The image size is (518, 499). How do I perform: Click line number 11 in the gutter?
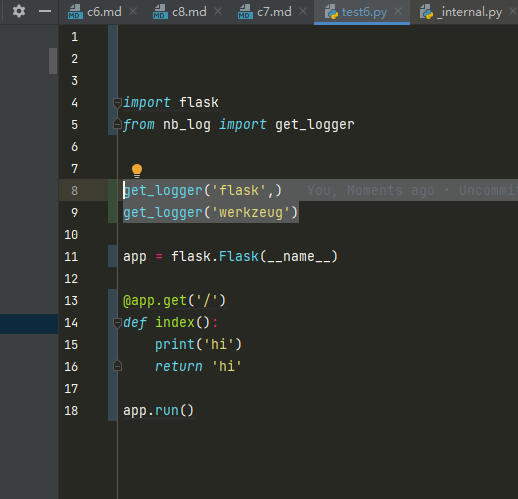(x=71, y=257)
